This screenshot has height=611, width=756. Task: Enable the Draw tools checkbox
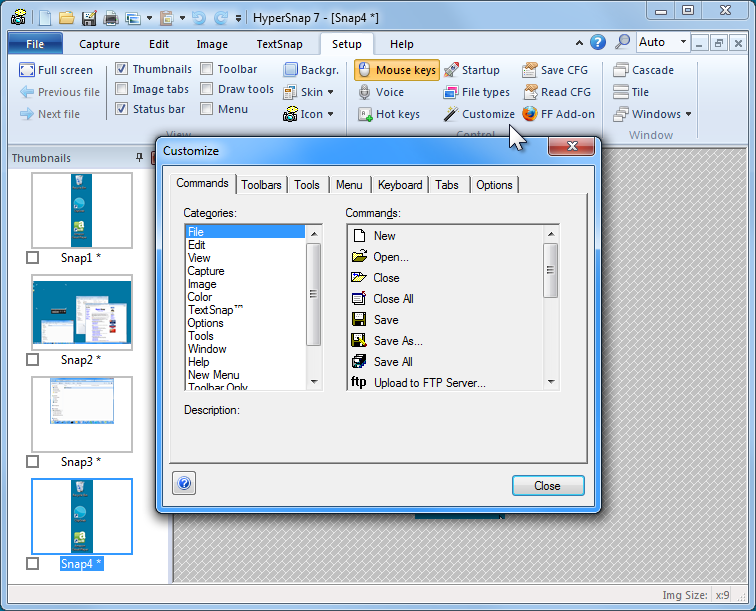click(x=206, y=89)
